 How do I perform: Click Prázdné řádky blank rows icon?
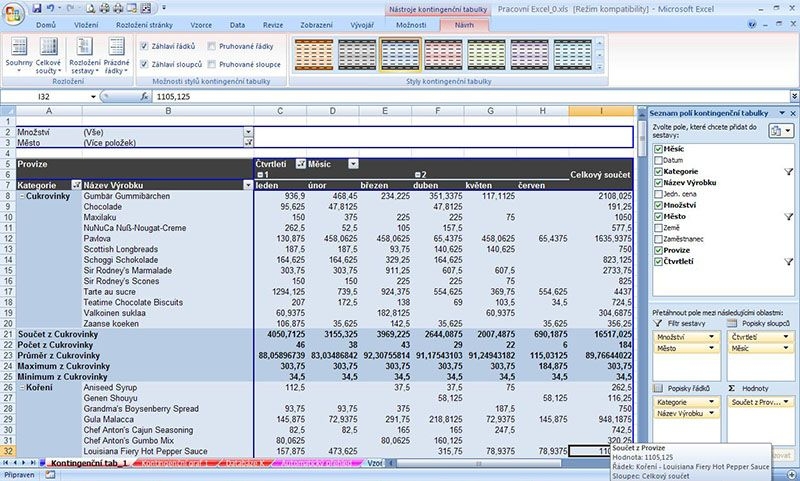tap(117, 56)
